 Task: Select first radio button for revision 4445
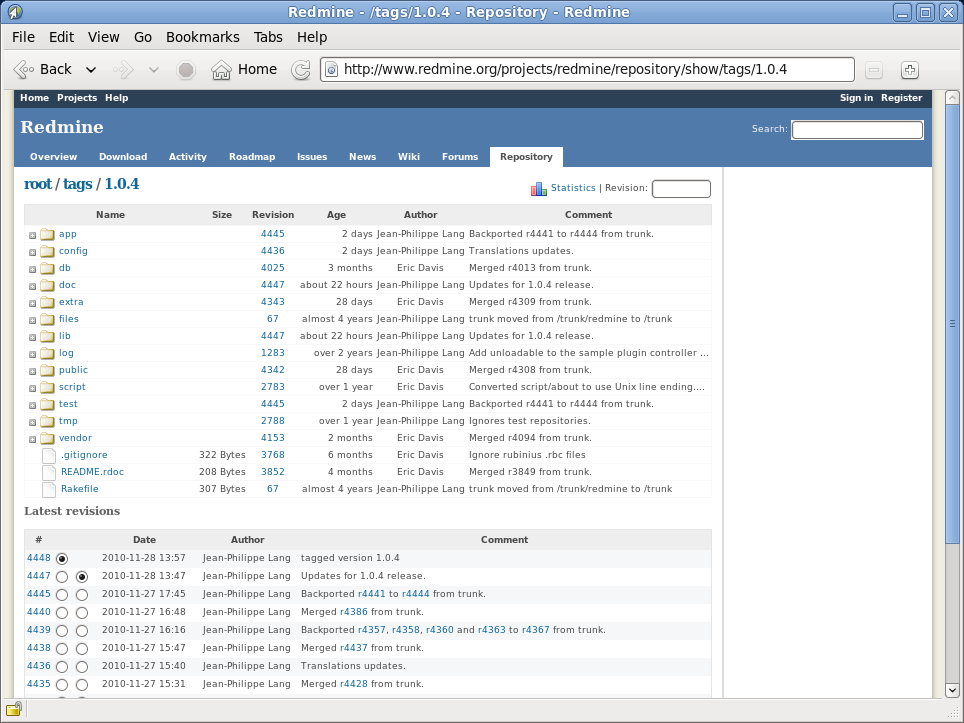61,595
